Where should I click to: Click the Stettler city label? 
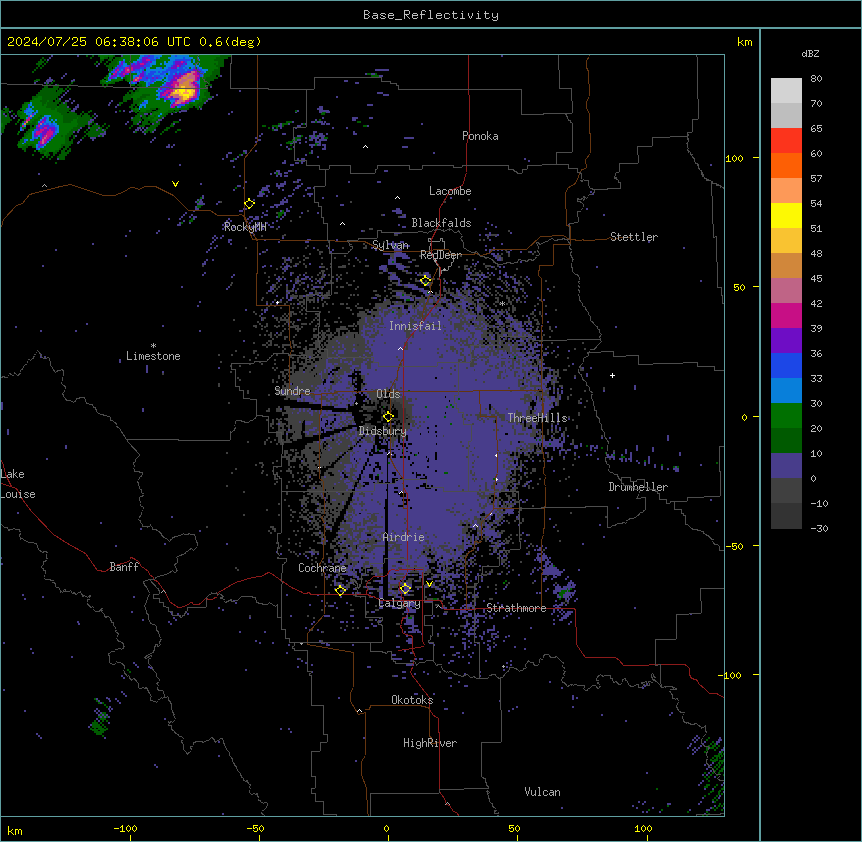(x=633, y=237)
